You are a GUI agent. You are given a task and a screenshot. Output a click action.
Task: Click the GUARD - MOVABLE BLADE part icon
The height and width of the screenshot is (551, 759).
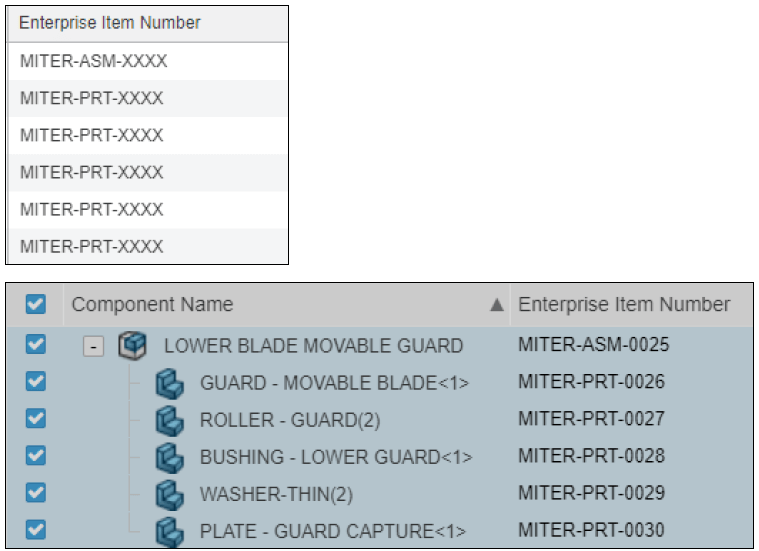170,383
